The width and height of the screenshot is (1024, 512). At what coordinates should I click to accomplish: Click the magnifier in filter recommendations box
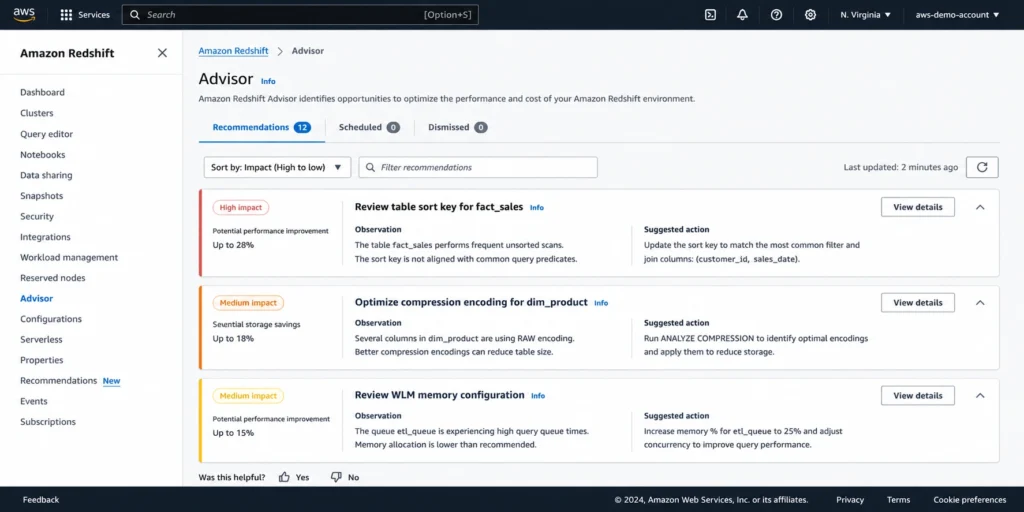click(370, 167)
